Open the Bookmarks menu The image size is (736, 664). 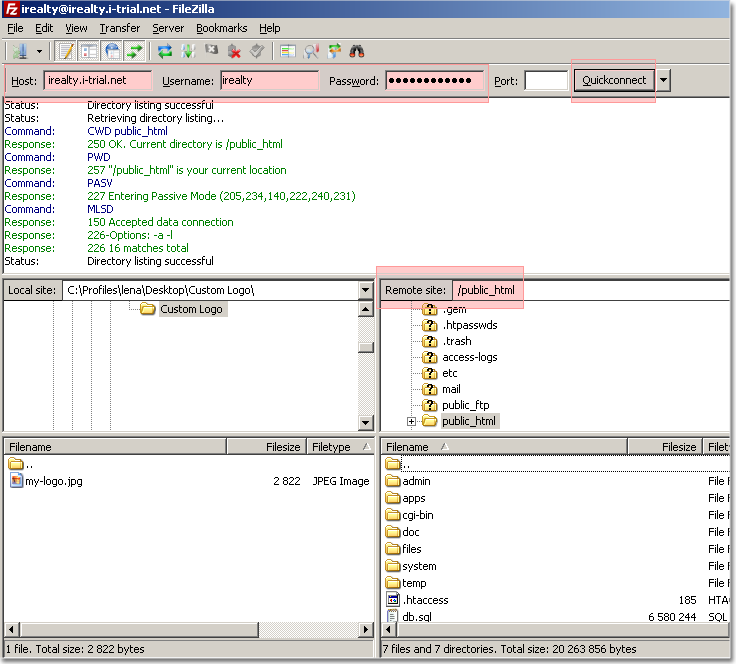pyautogui.click(x=222, y=28)
